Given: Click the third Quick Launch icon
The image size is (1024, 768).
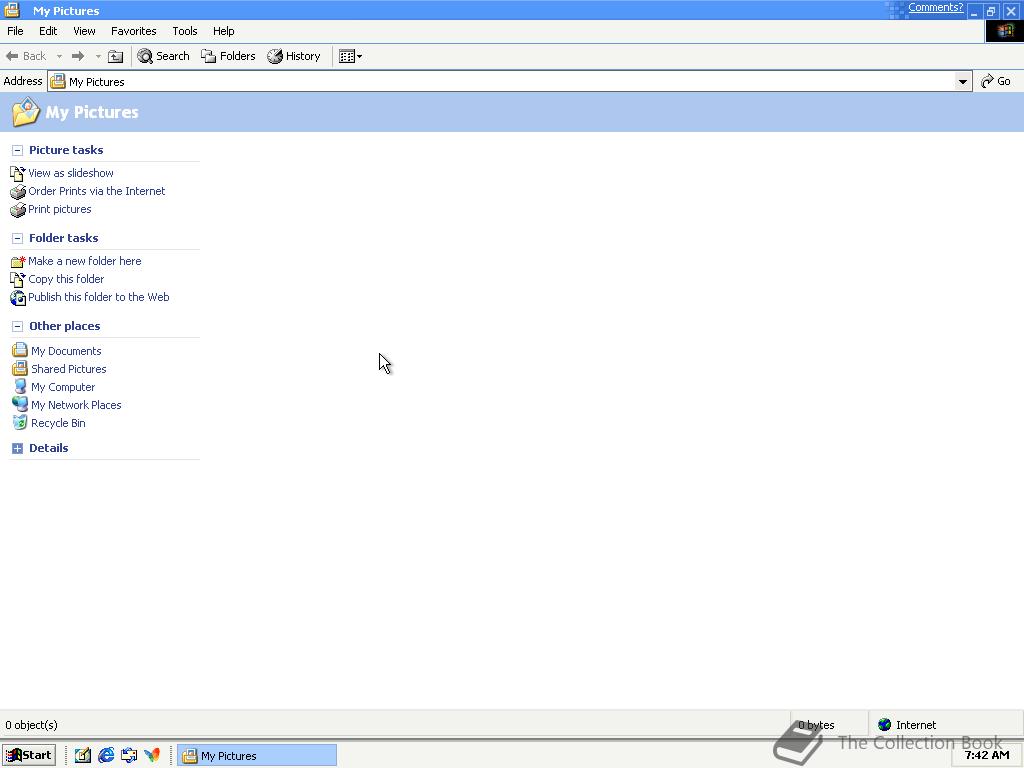Looking at the screenshot, I should click(129, 756).
